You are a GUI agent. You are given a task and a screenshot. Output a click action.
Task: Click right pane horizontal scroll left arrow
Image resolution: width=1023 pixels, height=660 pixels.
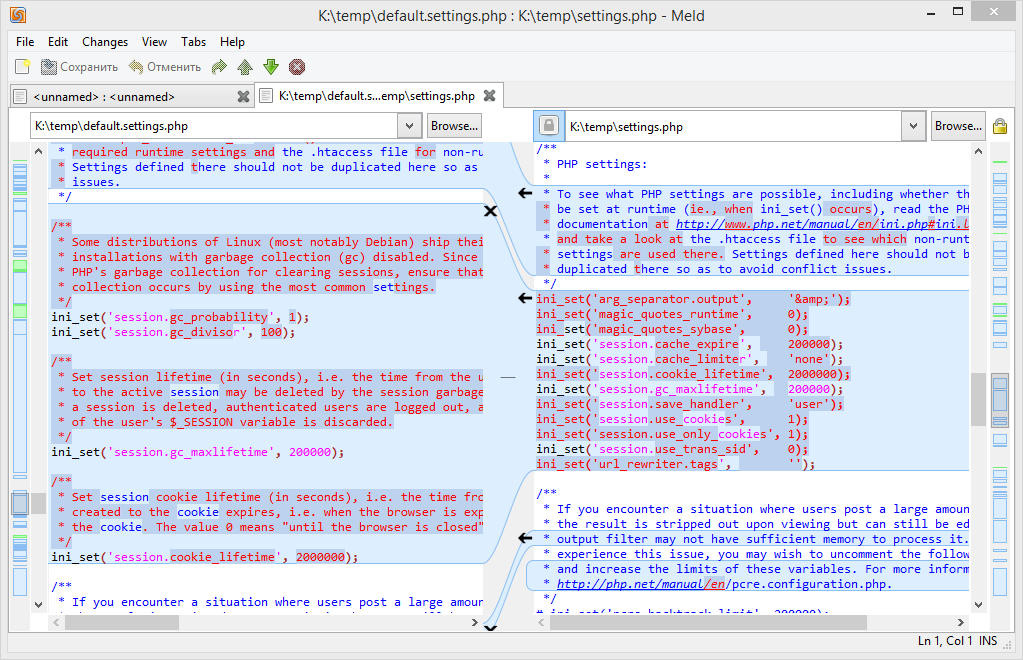pyautogui.click(x=541, y=623)
